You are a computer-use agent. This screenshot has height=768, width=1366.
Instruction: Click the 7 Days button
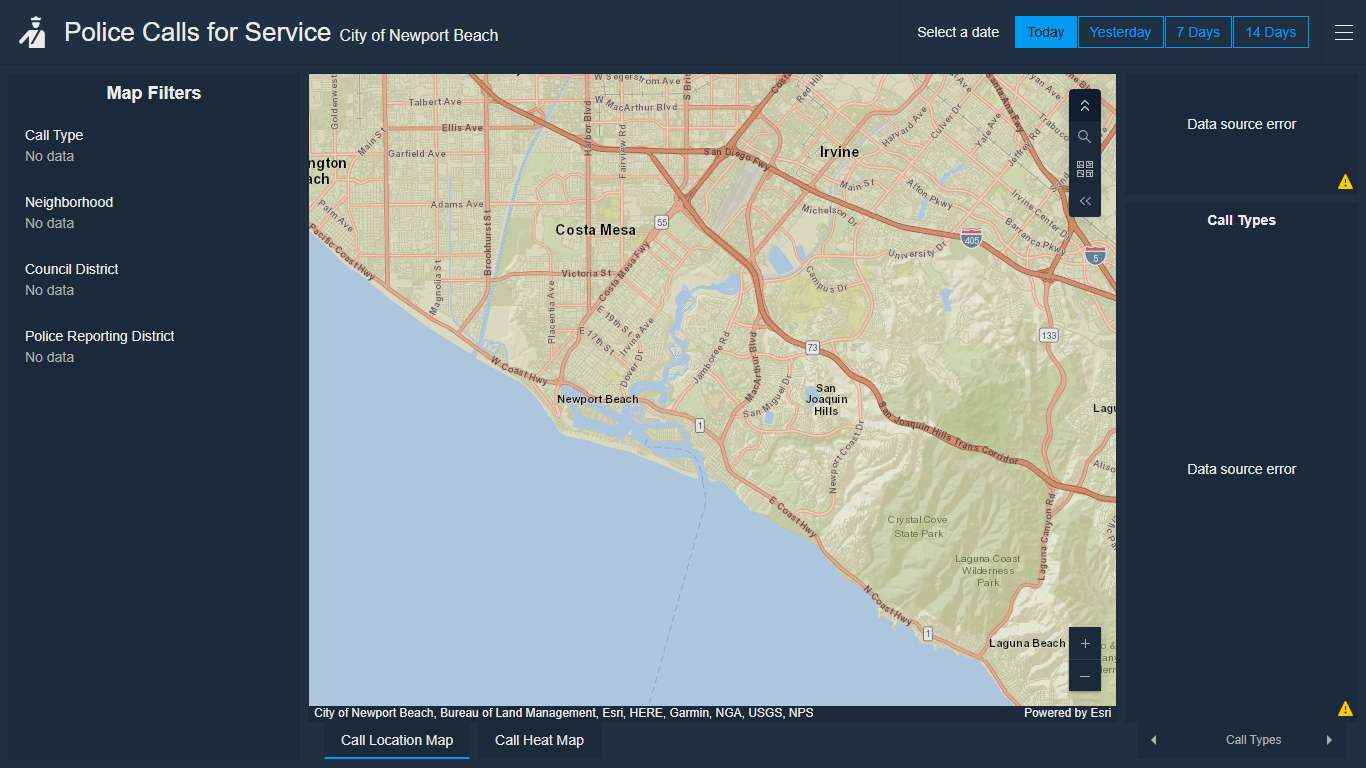[1198, 31]
